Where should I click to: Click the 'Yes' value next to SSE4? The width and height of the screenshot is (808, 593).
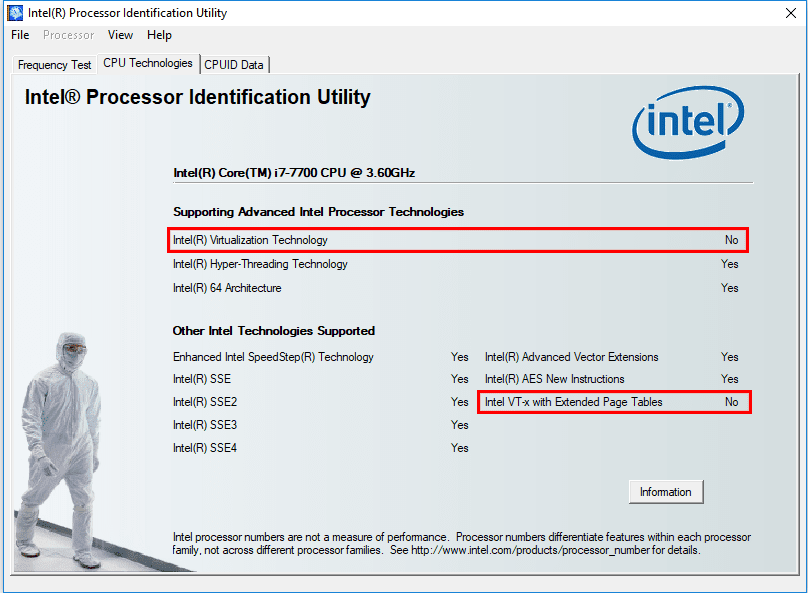point(459,448)
